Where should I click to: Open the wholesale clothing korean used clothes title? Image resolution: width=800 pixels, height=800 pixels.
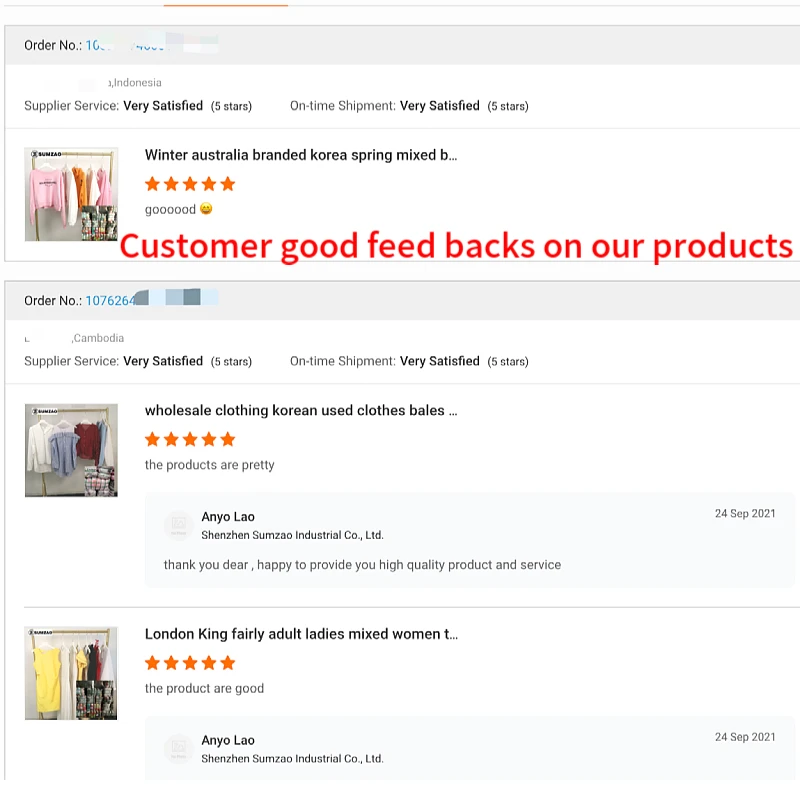300,410
